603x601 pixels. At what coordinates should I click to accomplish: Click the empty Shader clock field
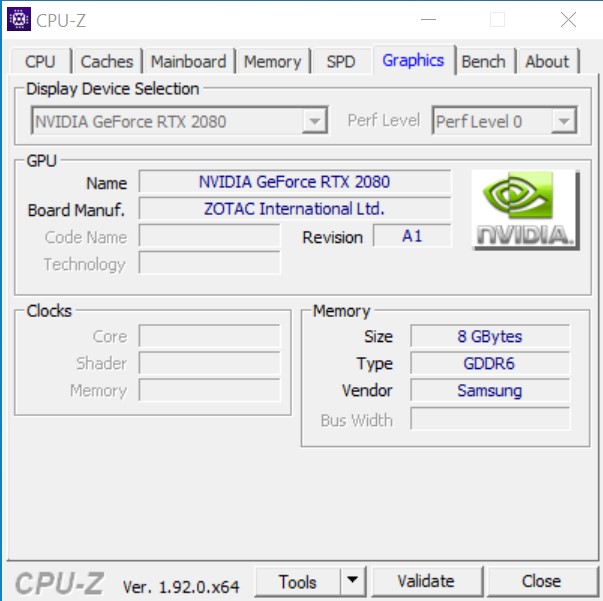210,363
